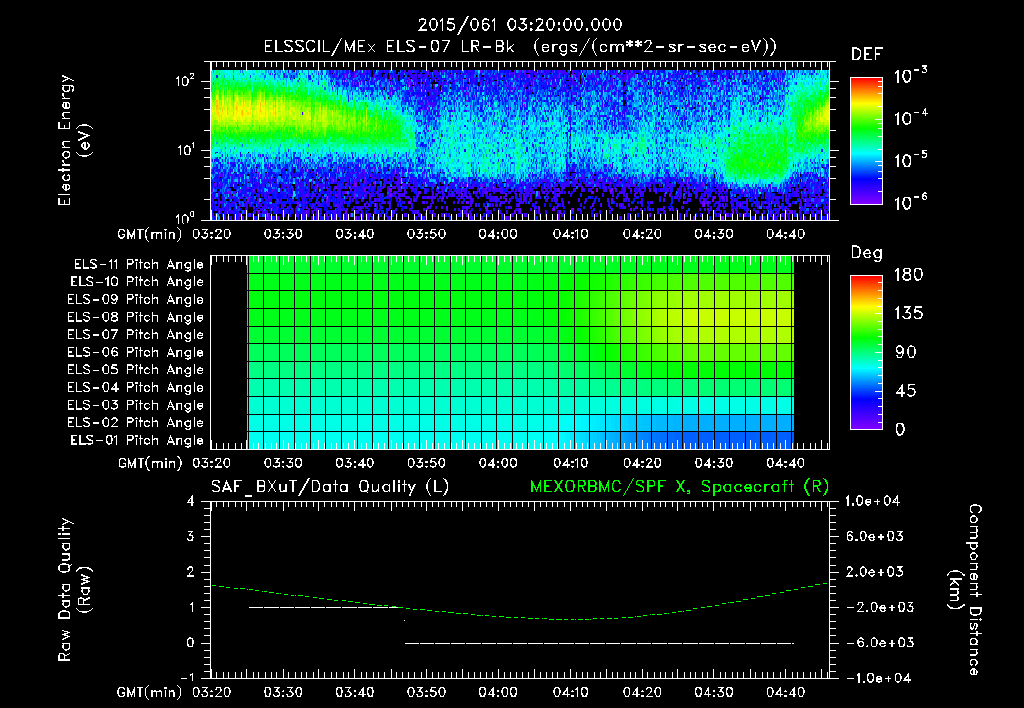The width and height of the screenshot is (1024, 708).
Task: Click the 4 tick on Raw Data Quality axis
Action: (x=191, y=501)
